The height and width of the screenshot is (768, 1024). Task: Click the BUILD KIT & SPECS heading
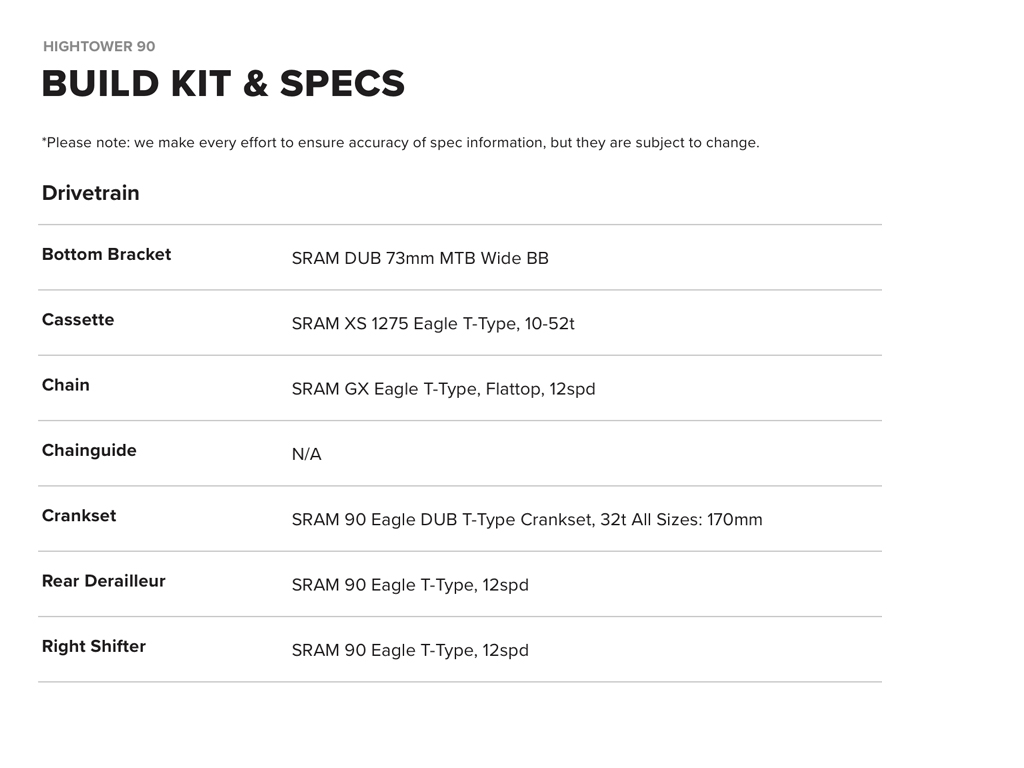[x=223, y=84]
